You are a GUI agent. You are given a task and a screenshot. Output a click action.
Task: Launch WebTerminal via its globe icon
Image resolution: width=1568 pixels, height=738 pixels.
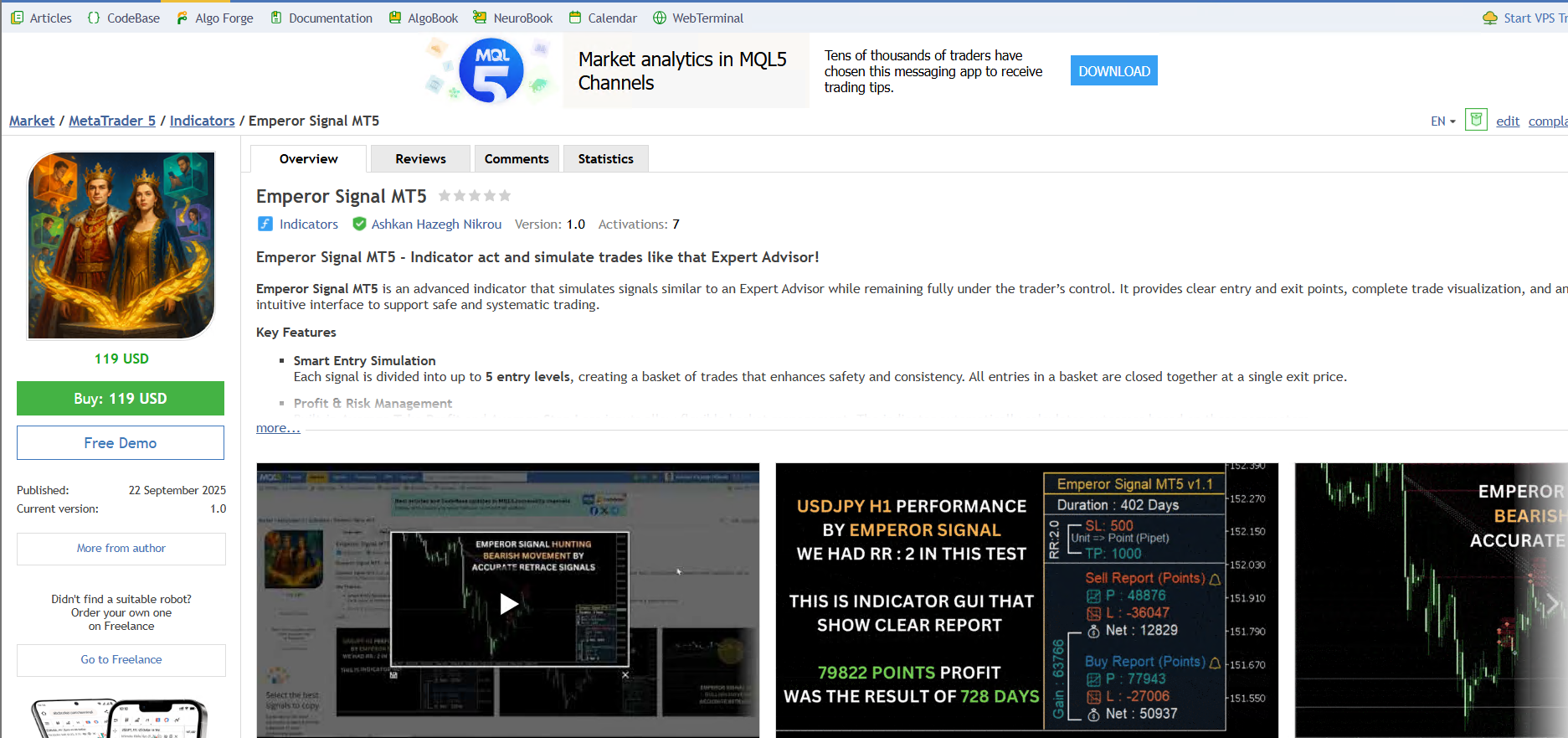660,18
